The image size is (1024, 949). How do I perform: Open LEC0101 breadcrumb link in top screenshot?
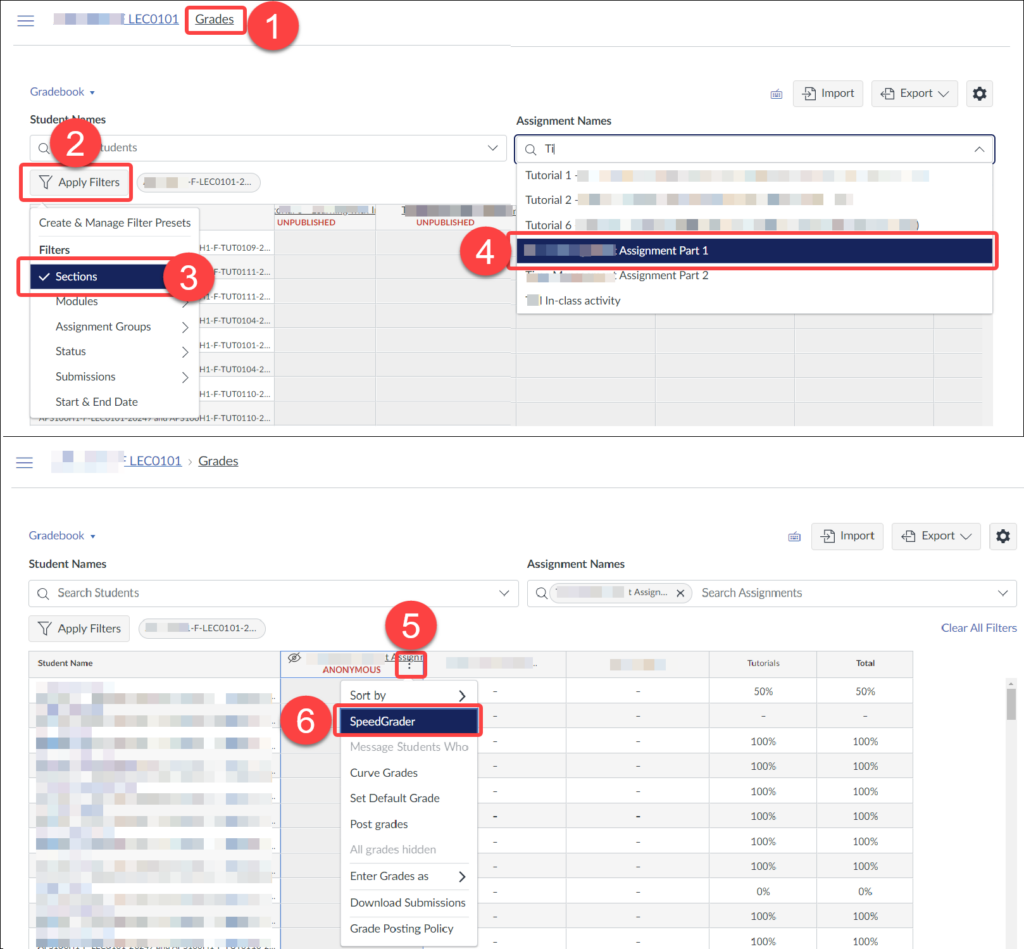153,19
